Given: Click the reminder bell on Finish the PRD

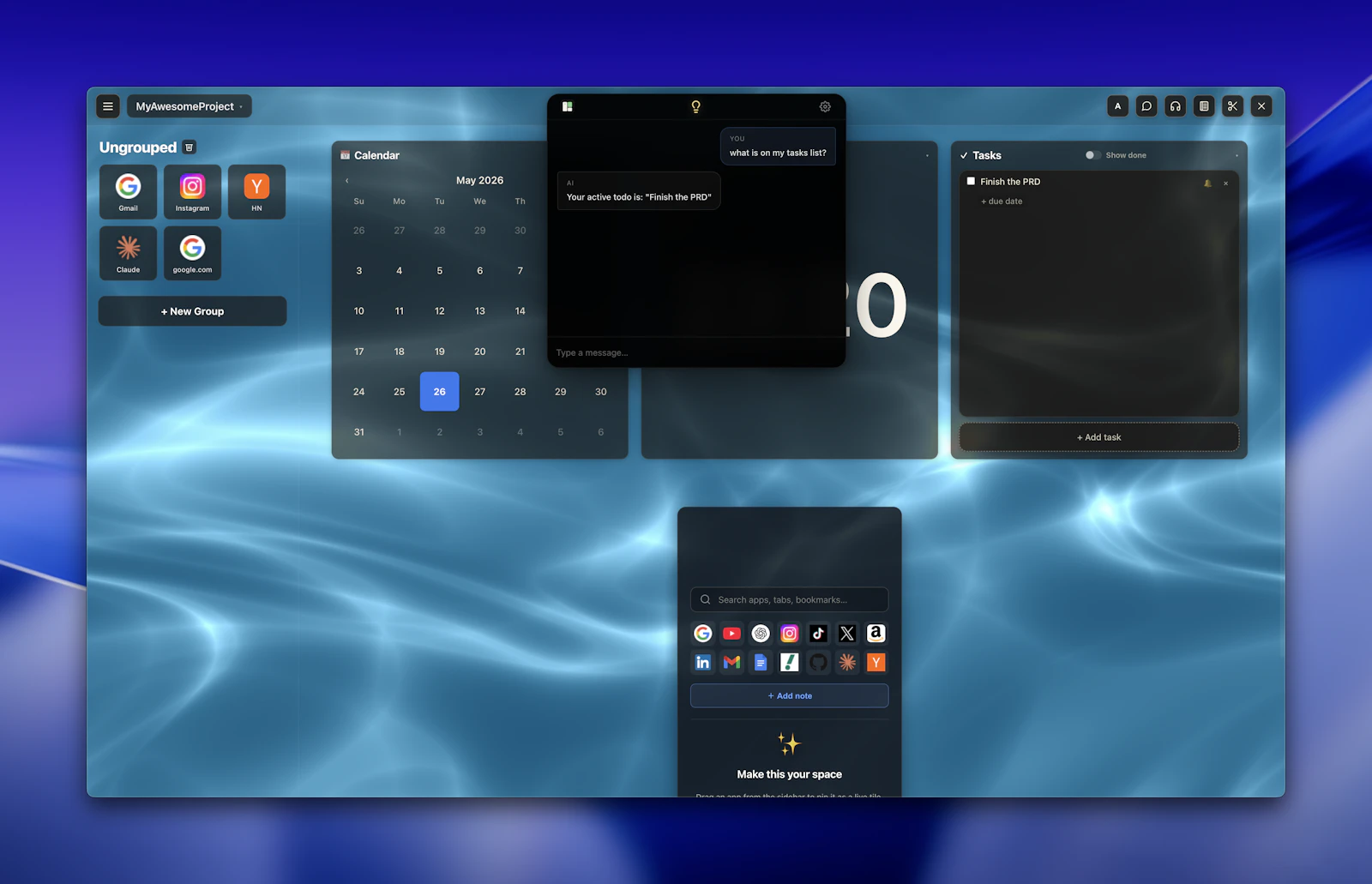Looking at the screenshot, I should pyautogui.click(x=1207, y=183).
